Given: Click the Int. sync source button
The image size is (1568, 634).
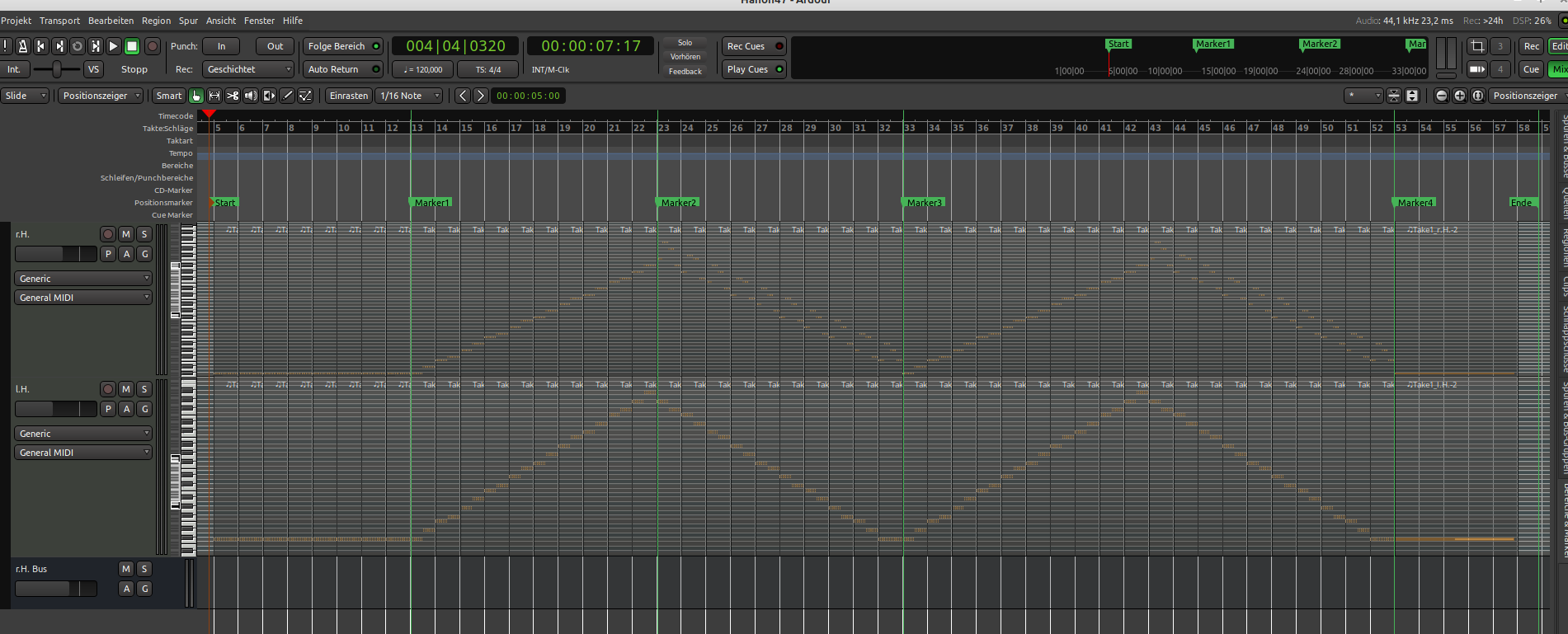Looking at the screenshot, I should click(14, 69).
